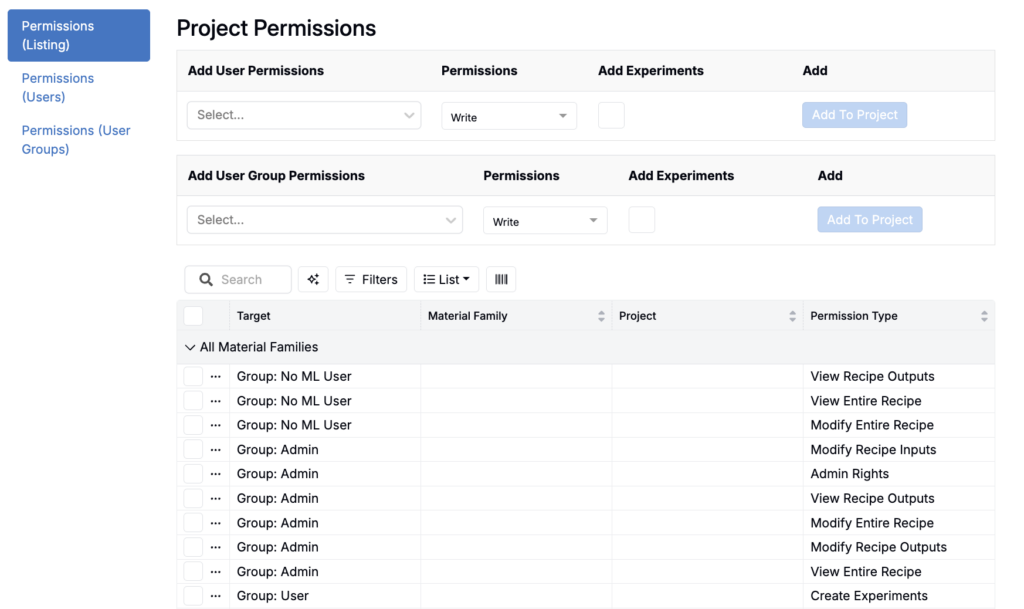Open the Permissions (Users) sidebar page

click(58, 88)
